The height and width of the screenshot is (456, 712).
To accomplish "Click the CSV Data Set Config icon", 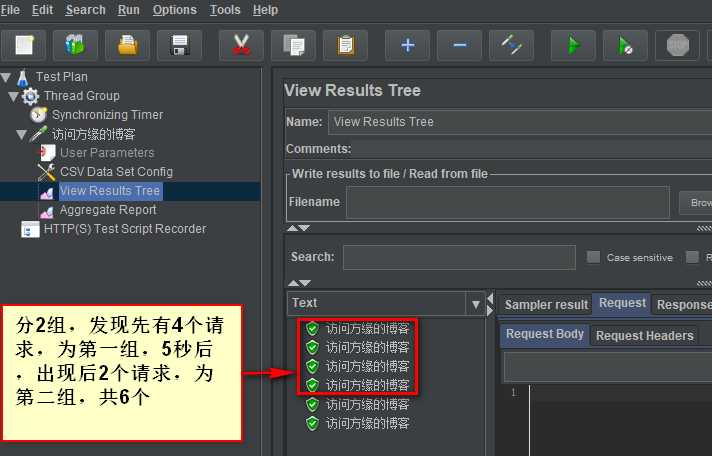I will click(47, 172).
